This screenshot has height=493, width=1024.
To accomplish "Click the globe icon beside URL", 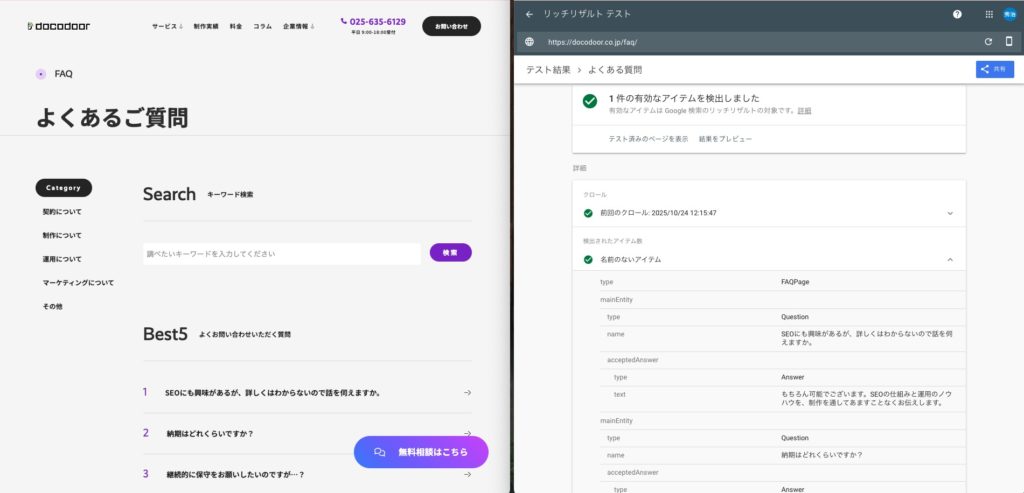I will [529, 42].
